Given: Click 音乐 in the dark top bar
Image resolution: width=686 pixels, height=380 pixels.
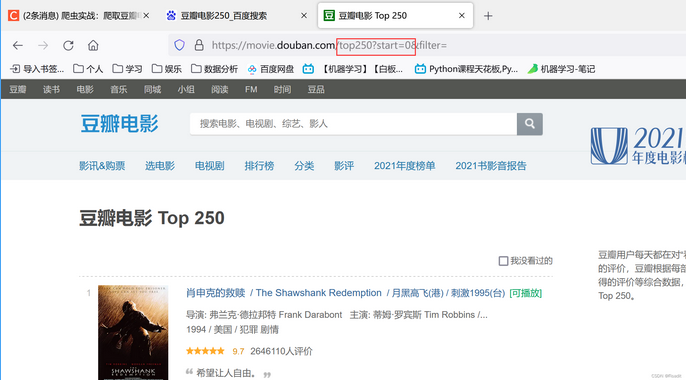Looking at the screenshot, I should [x=119, y=90].
